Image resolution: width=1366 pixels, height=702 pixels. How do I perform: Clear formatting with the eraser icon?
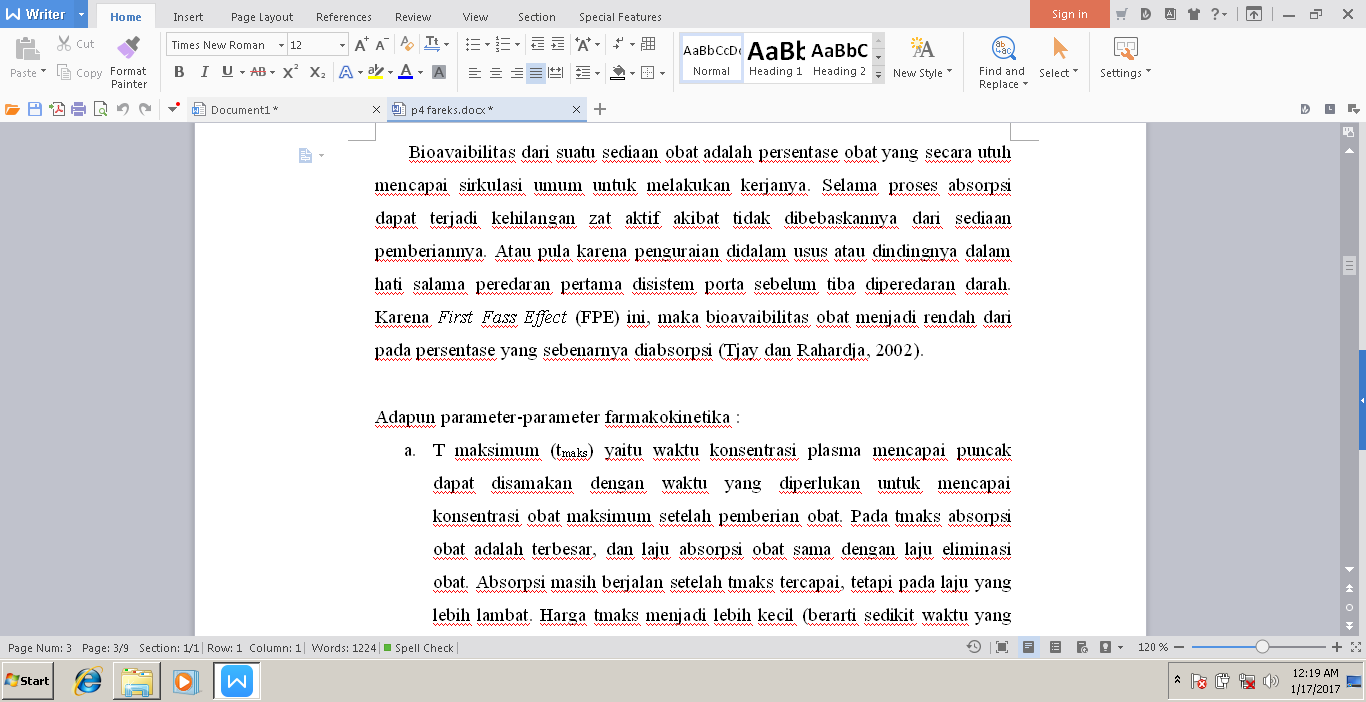[406, 45]
